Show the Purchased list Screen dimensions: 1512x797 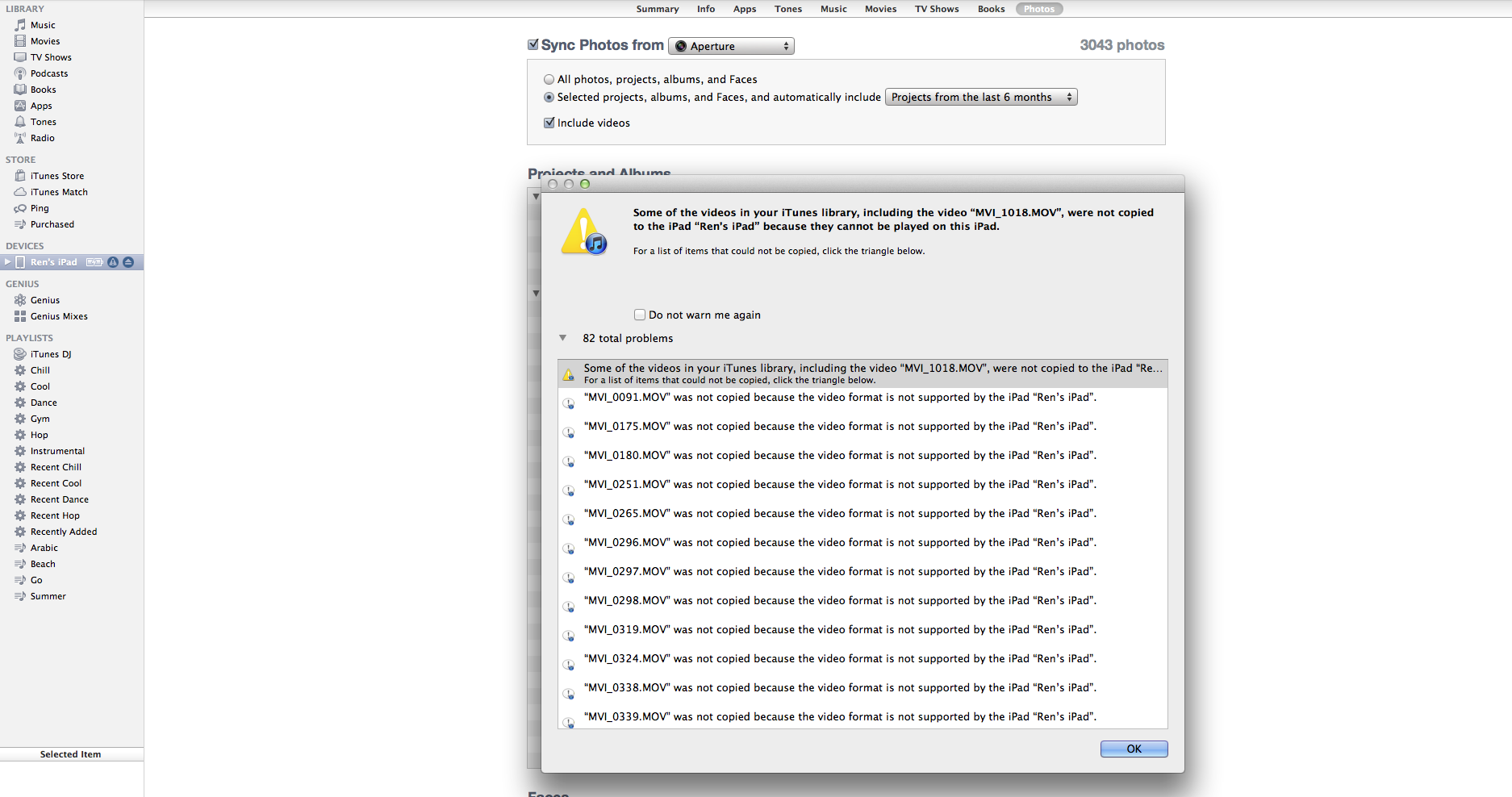point(52,224)
